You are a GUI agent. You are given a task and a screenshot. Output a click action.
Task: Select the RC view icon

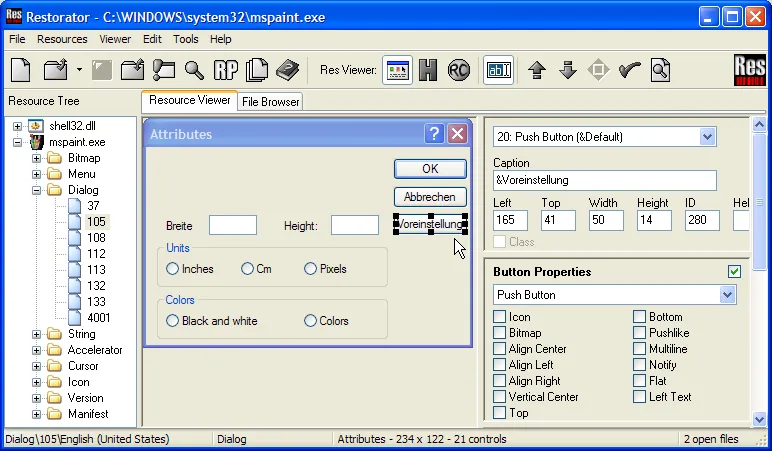pos(459,70)
